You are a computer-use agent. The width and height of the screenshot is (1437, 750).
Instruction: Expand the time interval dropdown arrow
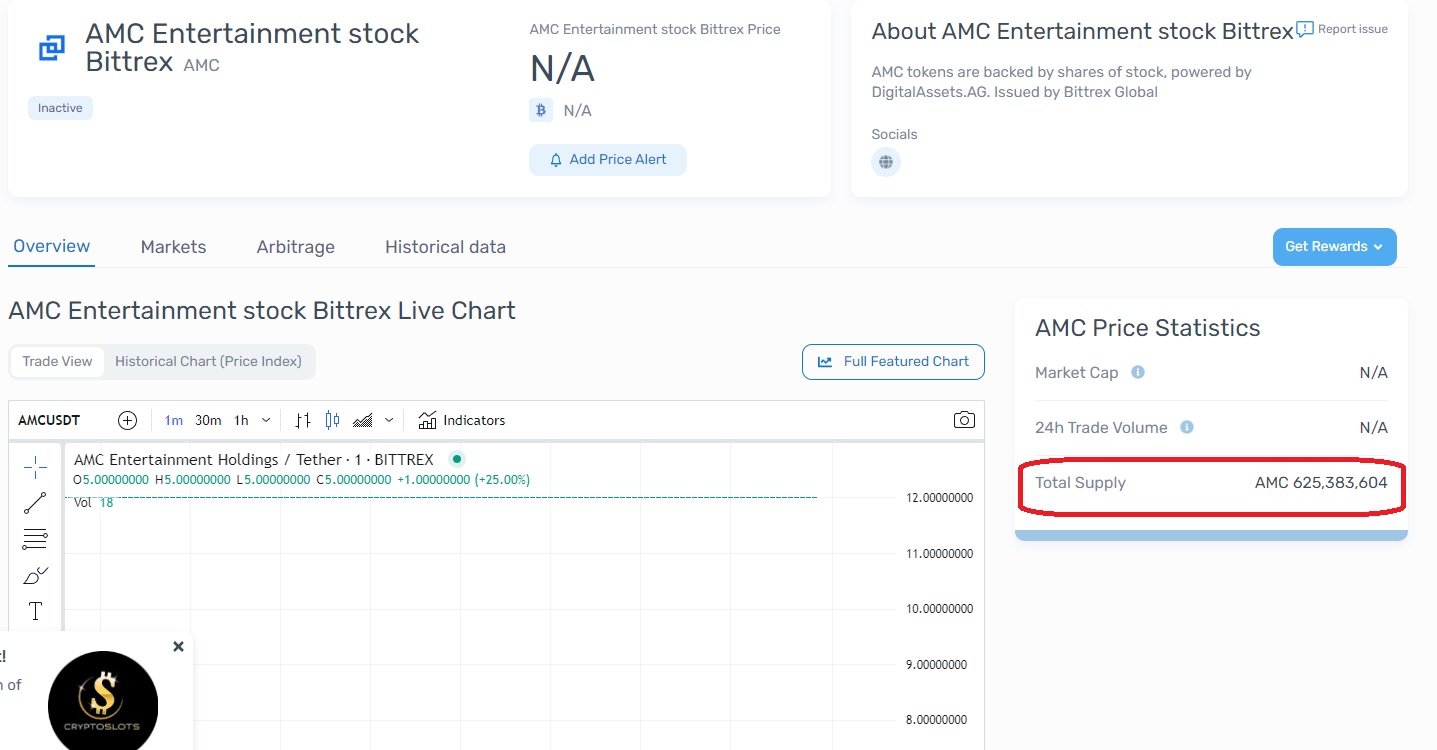(266, 420)
